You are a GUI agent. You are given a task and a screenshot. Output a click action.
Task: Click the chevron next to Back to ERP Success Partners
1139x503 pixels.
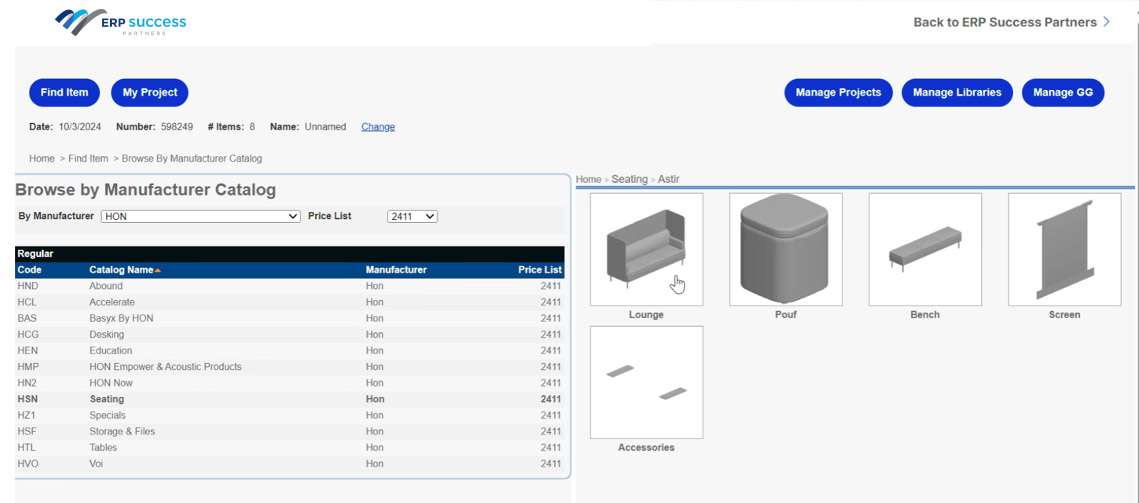[1106, 22]
